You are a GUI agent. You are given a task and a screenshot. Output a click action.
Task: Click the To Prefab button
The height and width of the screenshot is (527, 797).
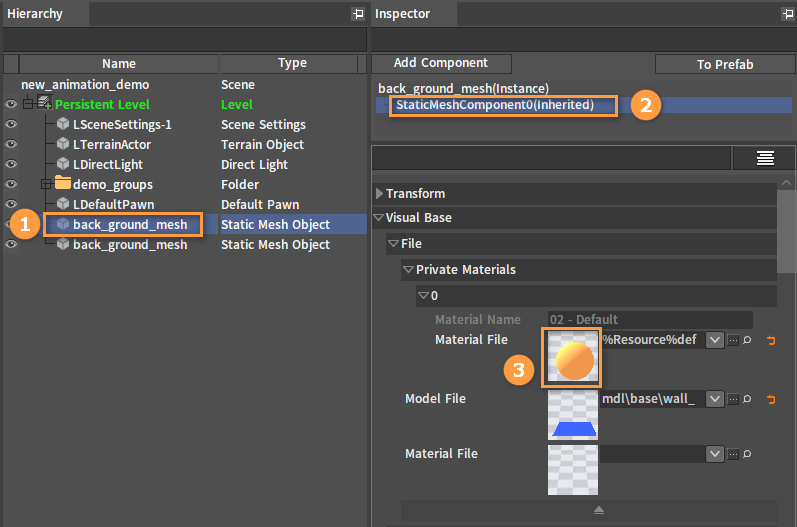point(724,64)
